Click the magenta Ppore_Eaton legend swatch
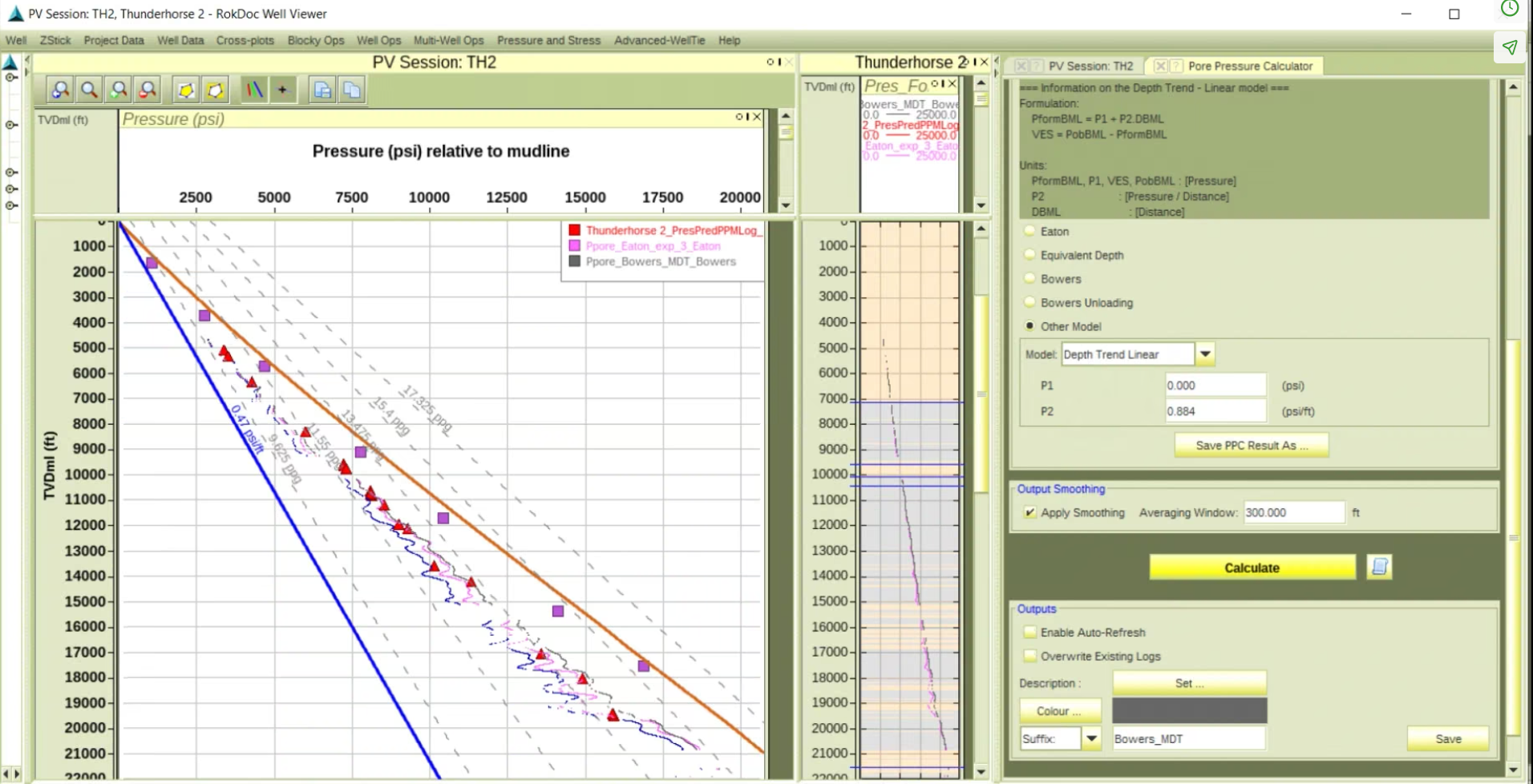 coord(574,246)
